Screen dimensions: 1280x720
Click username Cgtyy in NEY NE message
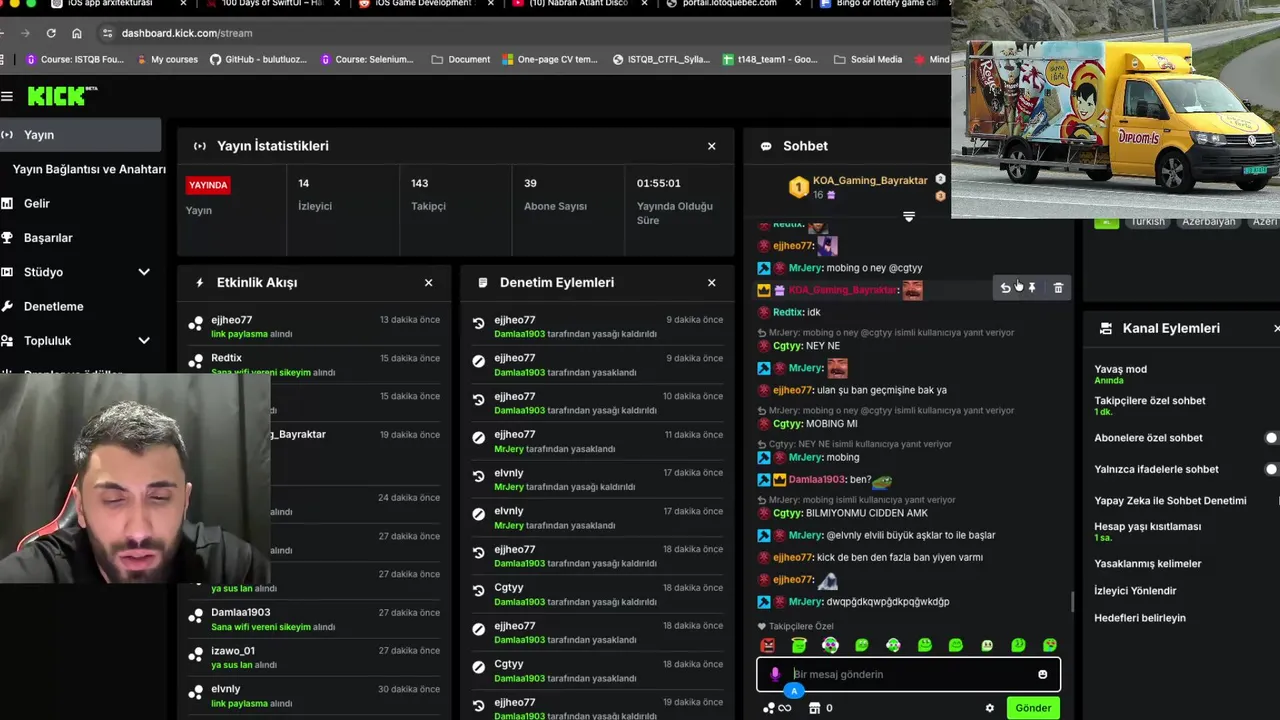pos(788,346)
